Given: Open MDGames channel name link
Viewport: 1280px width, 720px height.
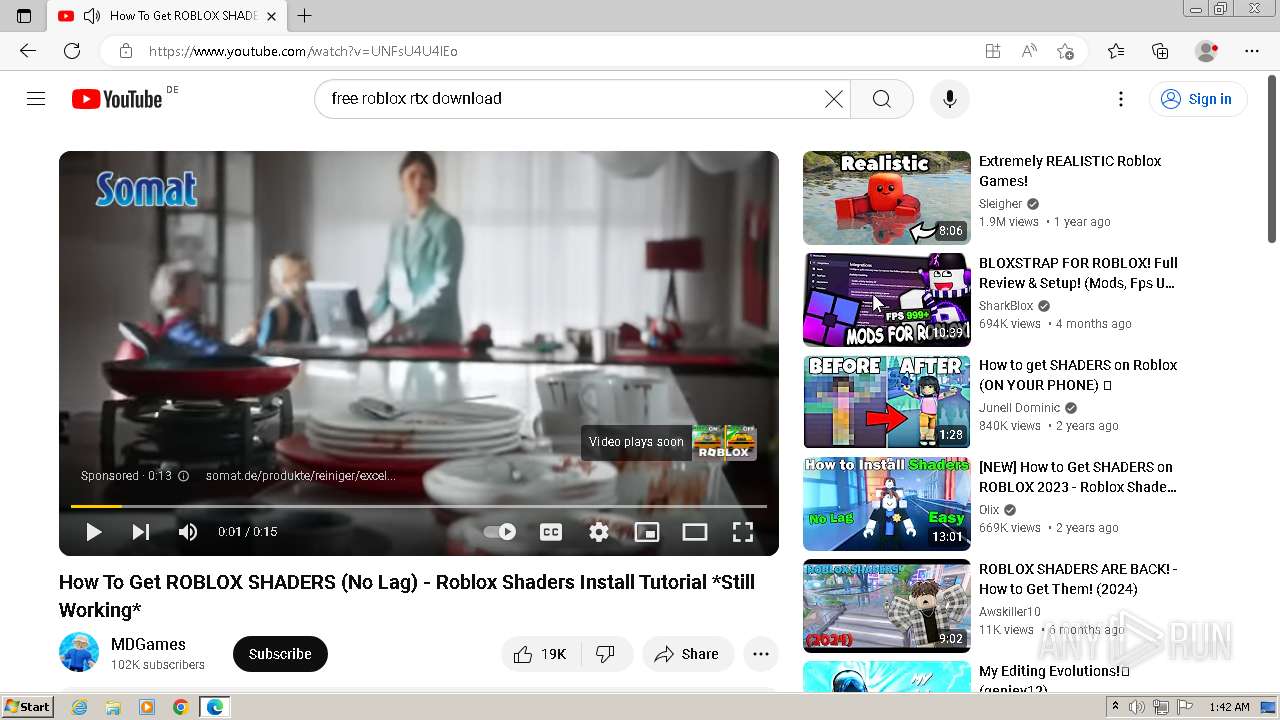Looking at the screenshot, I should 148,645.
